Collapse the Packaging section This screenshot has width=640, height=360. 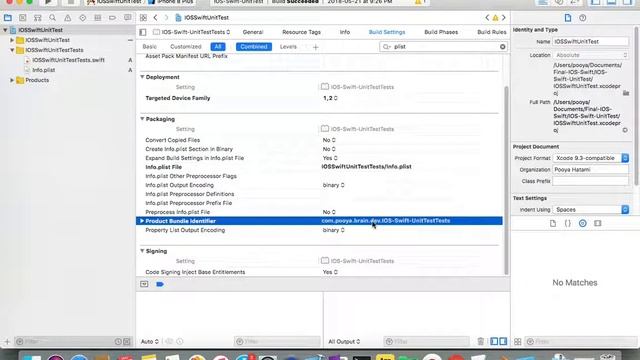[142, 119]
